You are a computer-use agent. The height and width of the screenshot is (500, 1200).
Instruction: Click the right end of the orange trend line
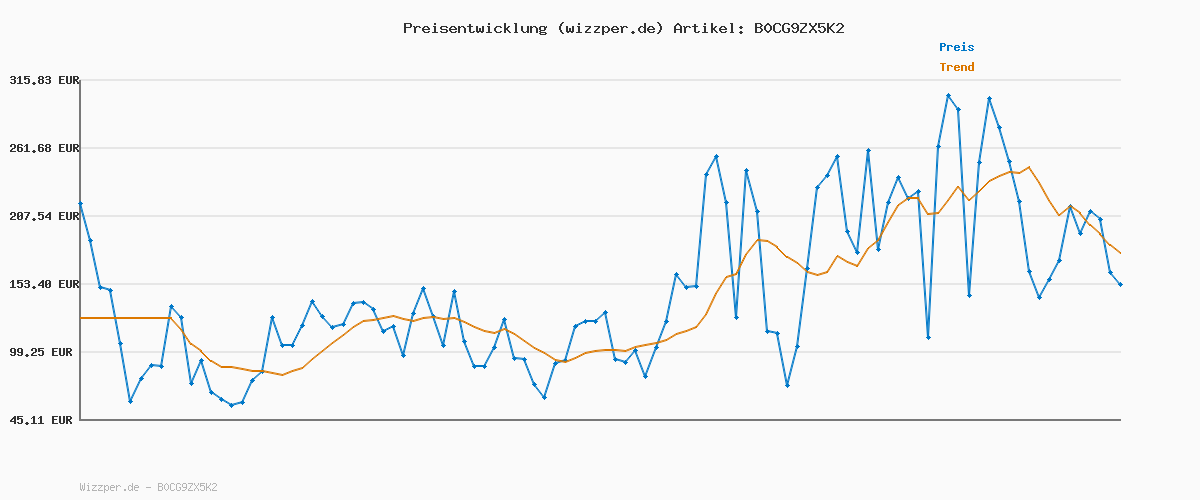pos(1120,253)
